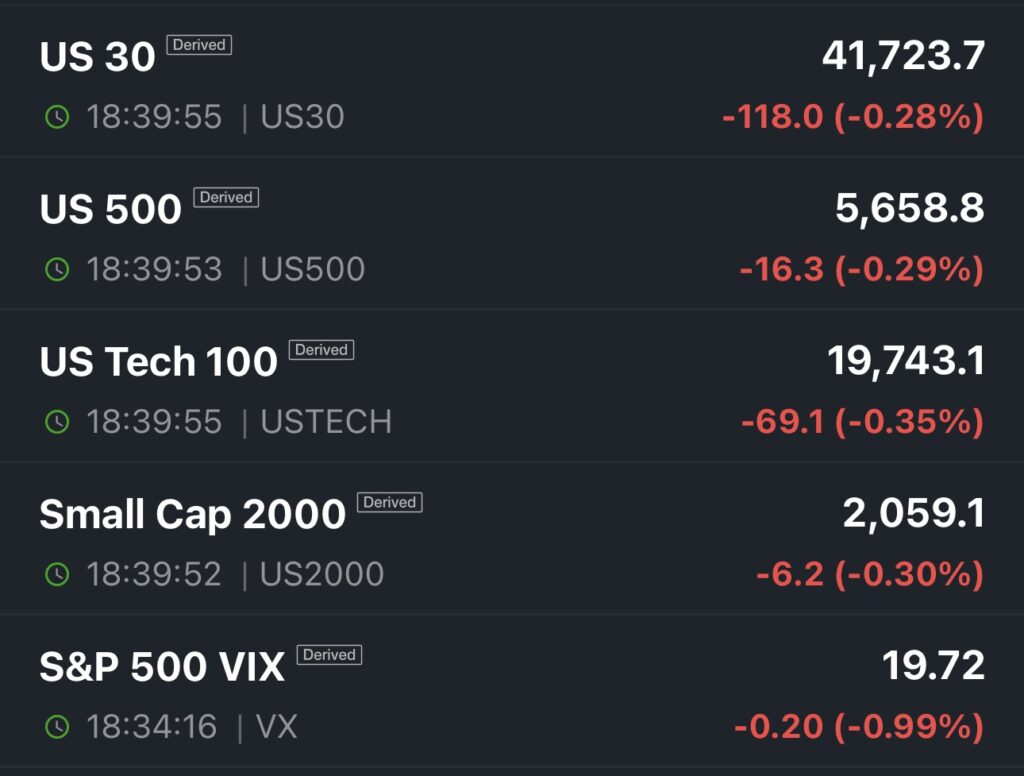Click the Derived badge next to US 30
Image resolution: width=1024 pixels, height=776 pixels.
(x=199, y=45)
